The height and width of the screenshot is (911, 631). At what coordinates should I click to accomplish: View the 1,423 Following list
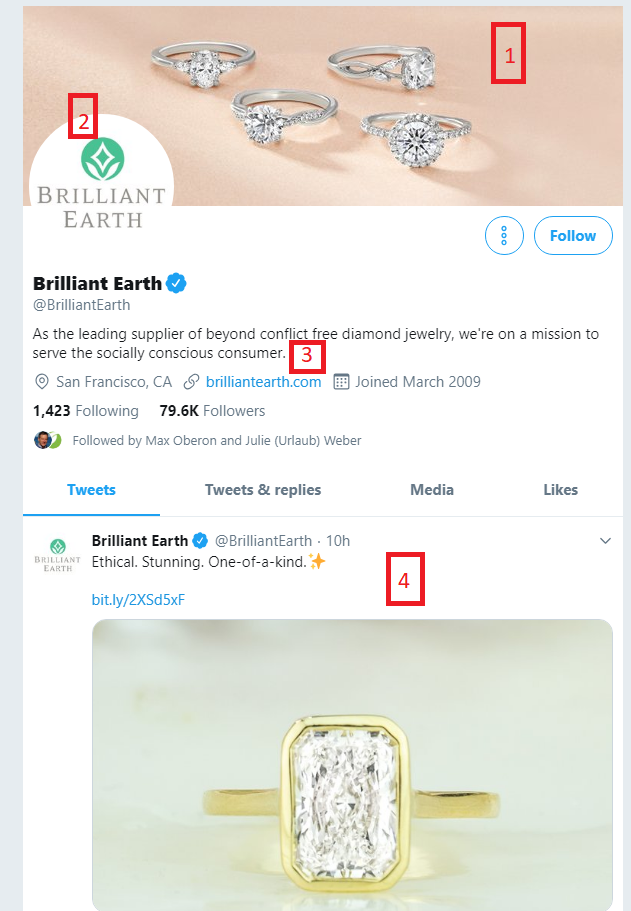click(x=85, y=410)
